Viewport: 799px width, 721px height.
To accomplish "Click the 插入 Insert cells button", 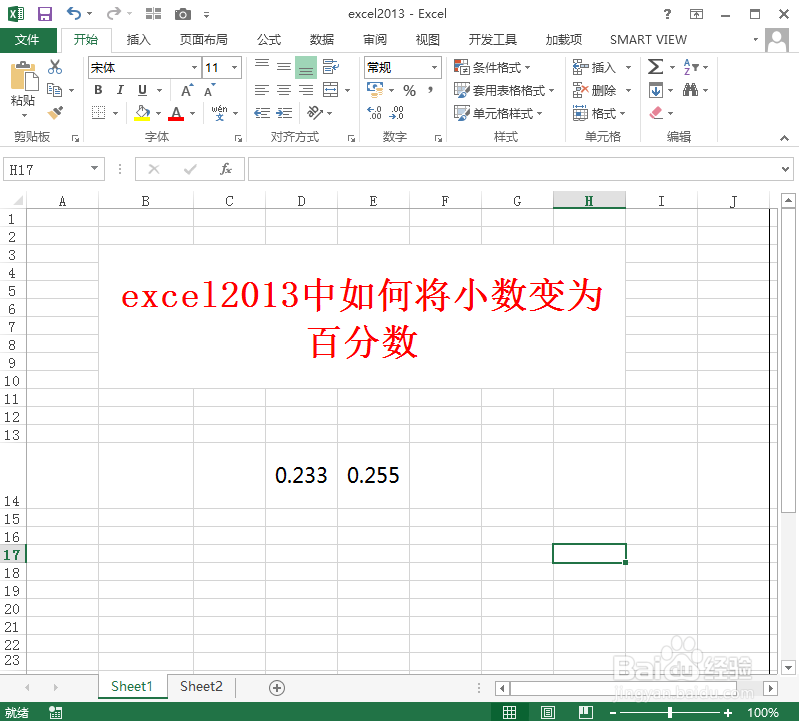I will pyautogui.click(x=594, y=67).
